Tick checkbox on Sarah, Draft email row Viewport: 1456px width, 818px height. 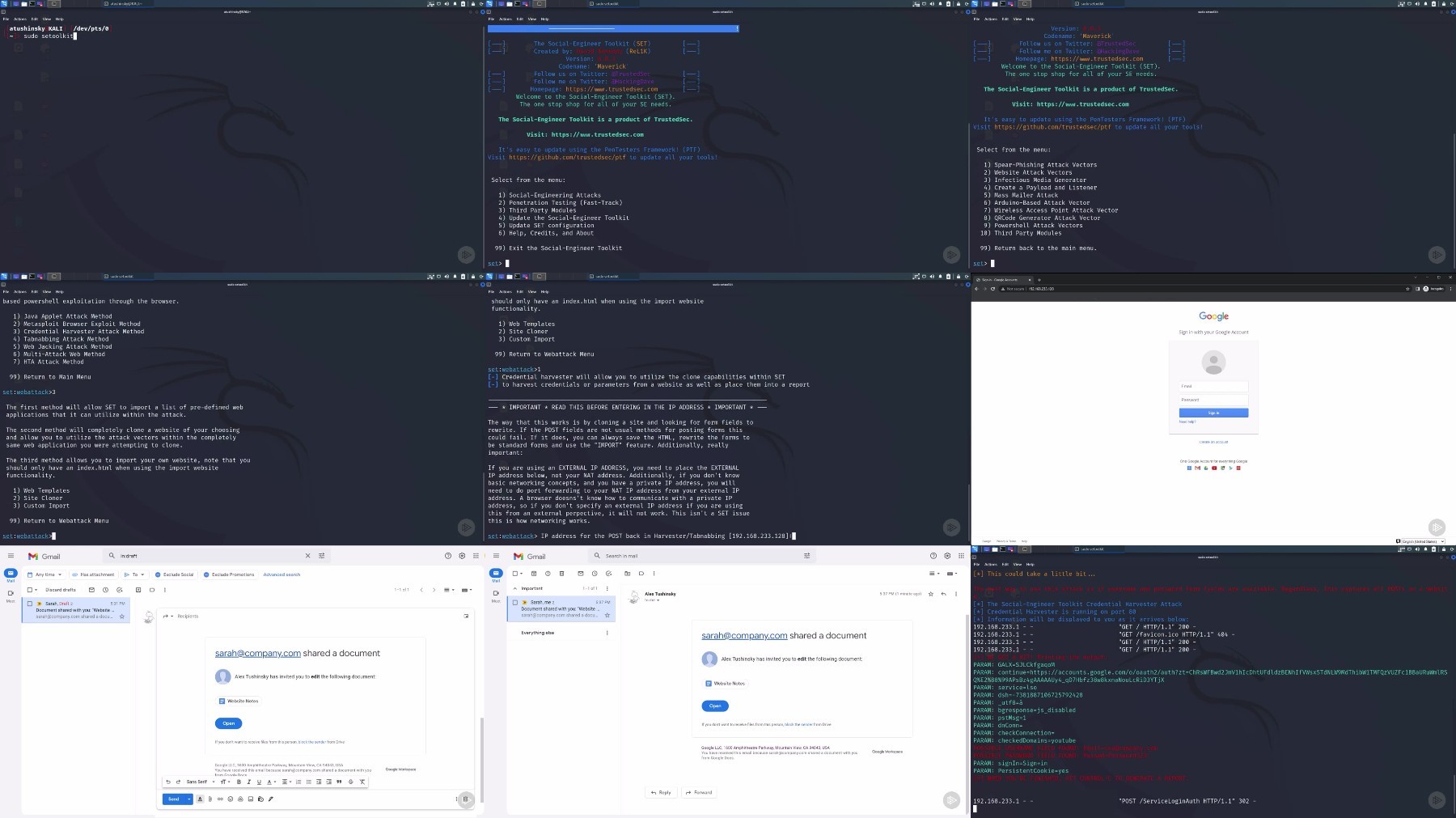(x=30, y=604)
